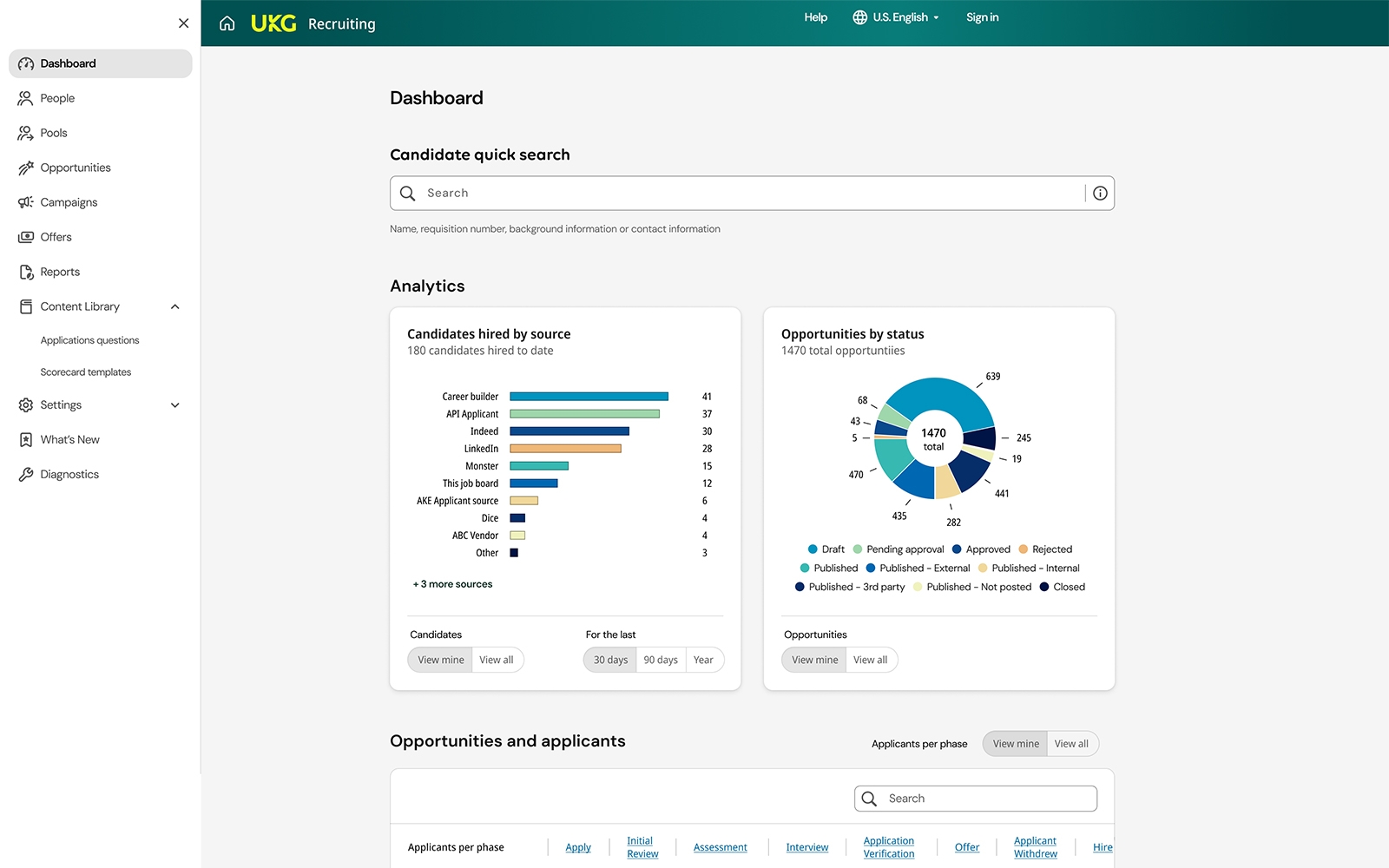Image resolution: width=1389 pixels, height=868 pixels.
Task: Click the What's New icon
Action: point(26,439)
